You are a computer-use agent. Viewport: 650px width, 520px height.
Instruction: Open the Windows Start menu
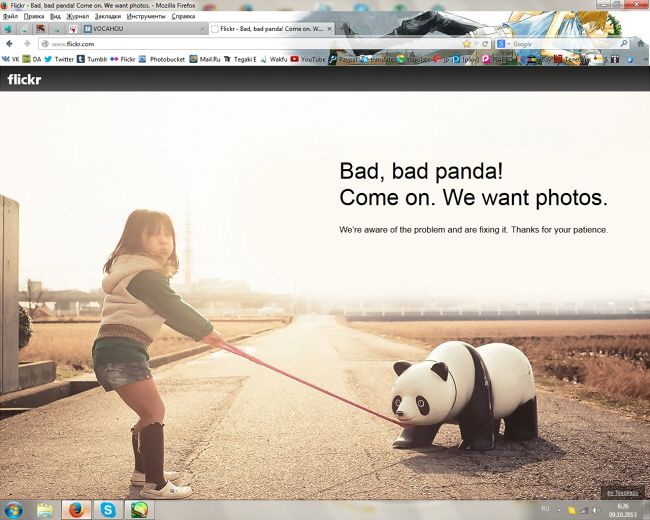(x=13, y=510)
